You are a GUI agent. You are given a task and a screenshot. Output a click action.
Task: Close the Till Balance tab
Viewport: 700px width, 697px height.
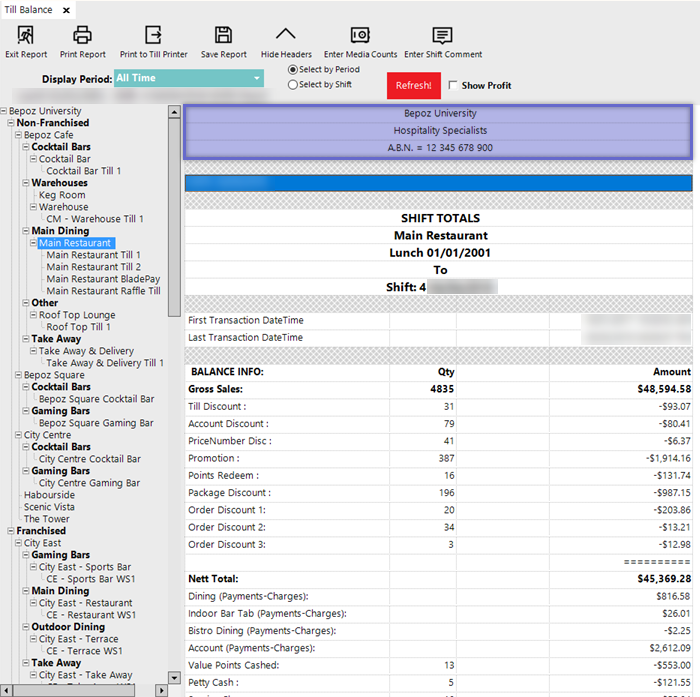(66, 9)
